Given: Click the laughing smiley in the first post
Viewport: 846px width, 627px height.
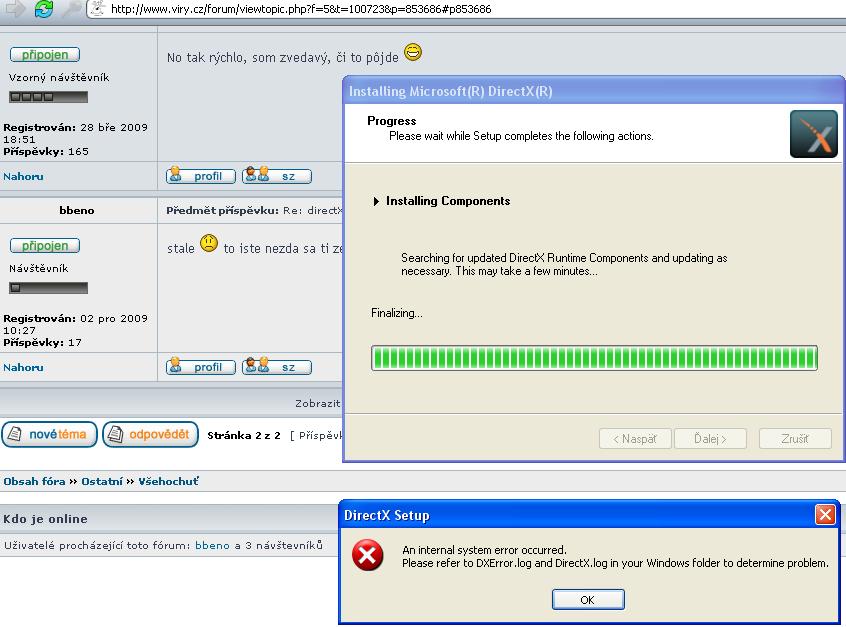Looking at the screenshot, I should click(x=413, y=53).
